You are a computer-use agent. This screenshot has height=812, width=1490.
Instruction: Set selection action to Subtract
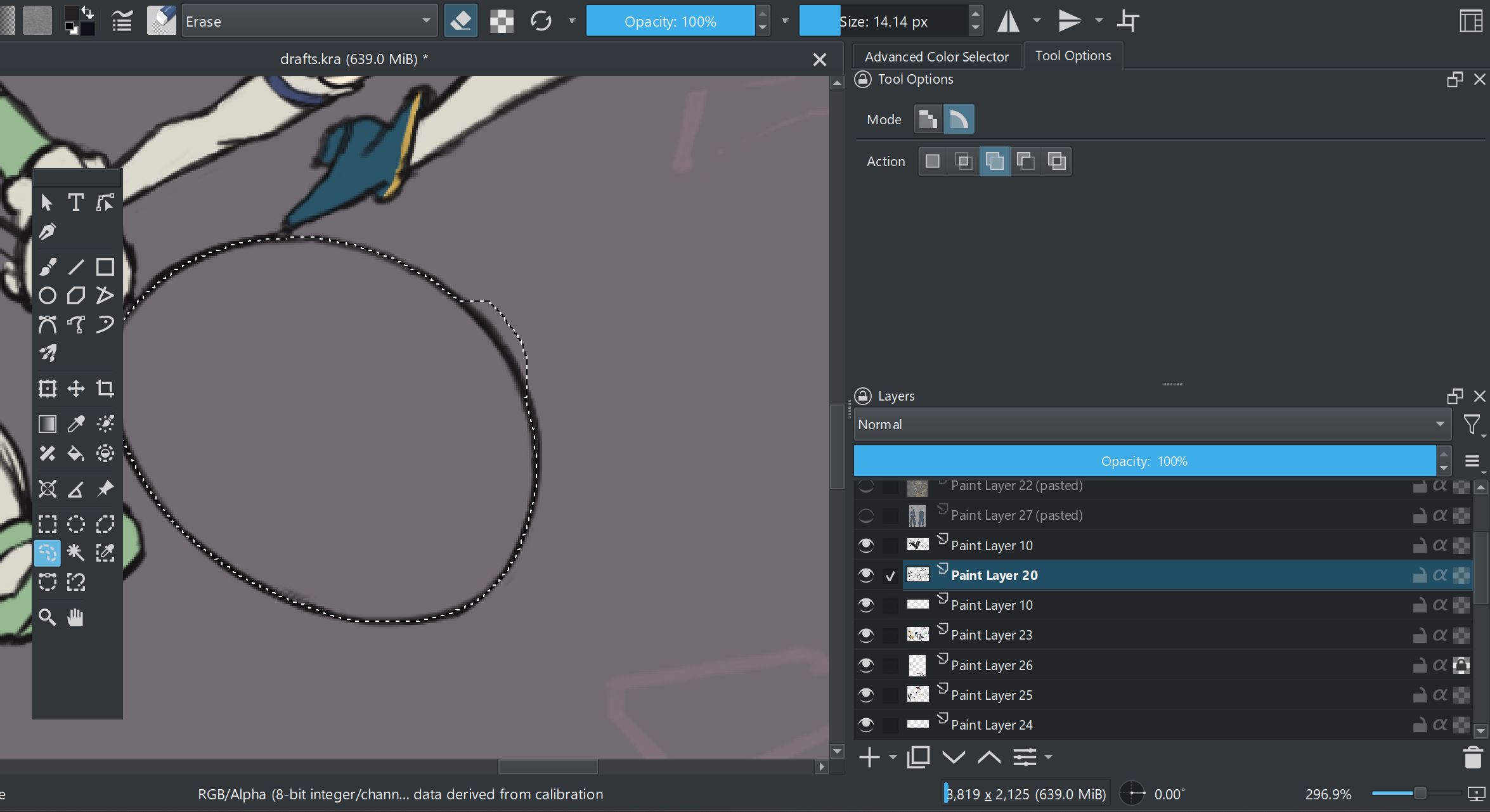1026,161
